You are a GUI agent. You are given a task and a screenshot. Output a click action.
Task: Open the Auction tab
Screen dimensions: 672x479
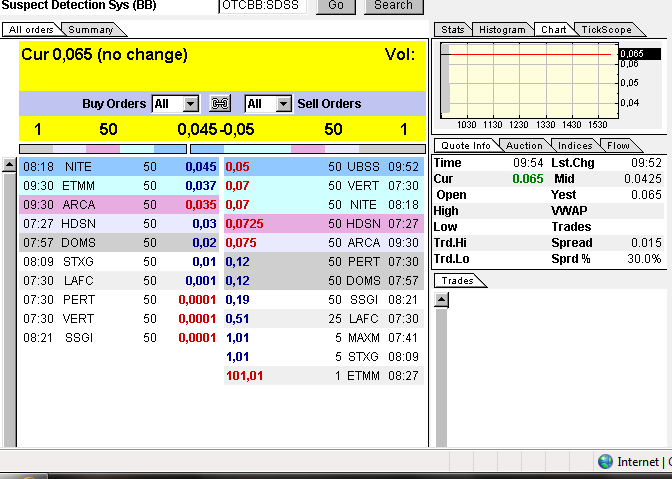coord(524,146)
